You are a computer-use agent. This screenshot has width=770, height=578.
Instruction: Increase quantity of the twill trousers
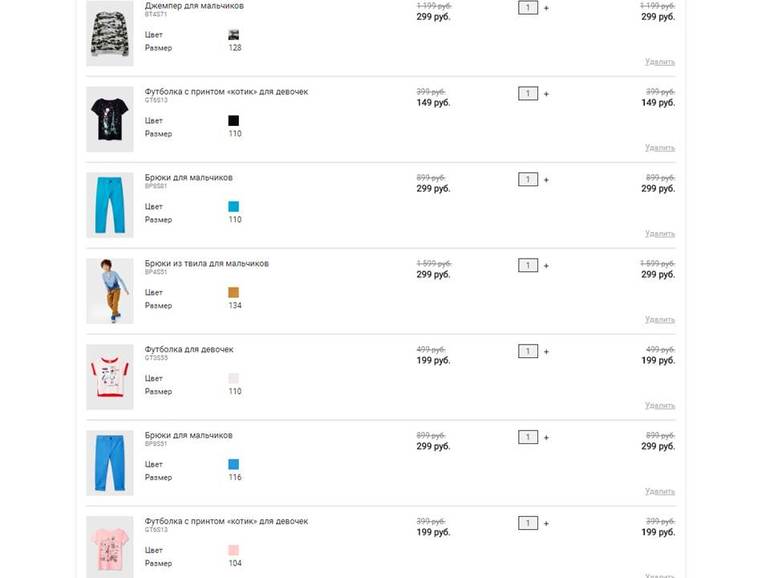546,266
